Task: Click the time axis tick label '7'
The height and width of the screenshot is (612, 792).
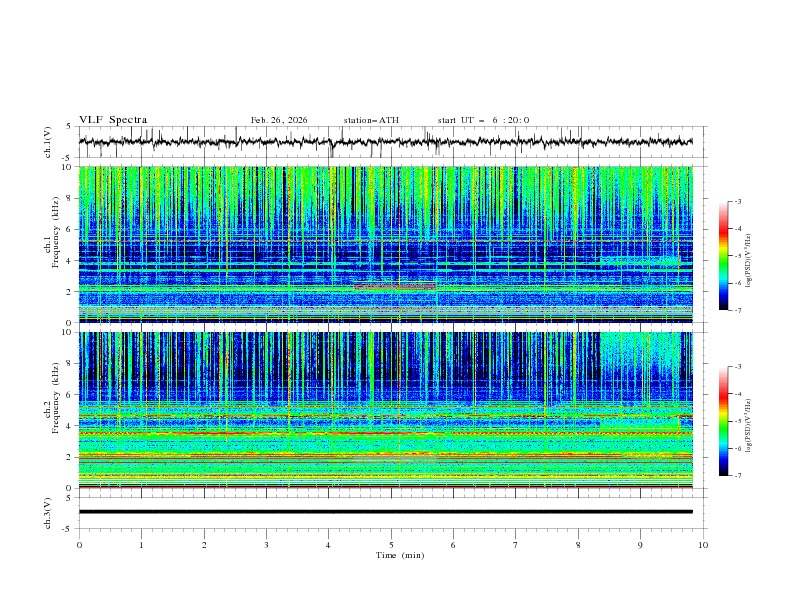Action: (516, 545)
